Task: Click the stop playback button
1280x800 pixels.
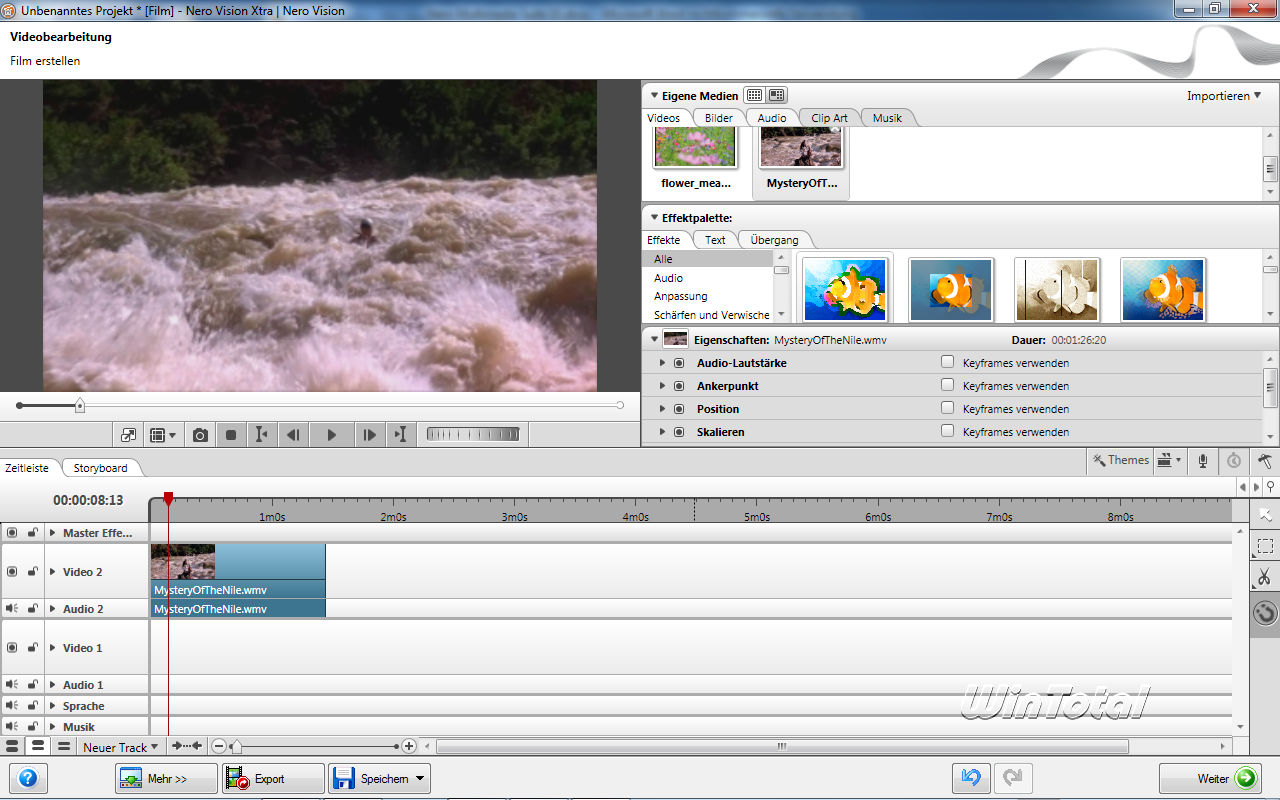Action: 231,435
